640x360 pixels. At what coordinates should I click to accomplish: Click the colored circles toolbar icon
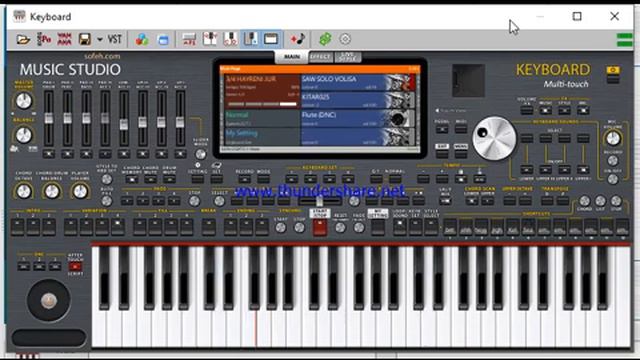pyautogui.click(x=142, y=40)
